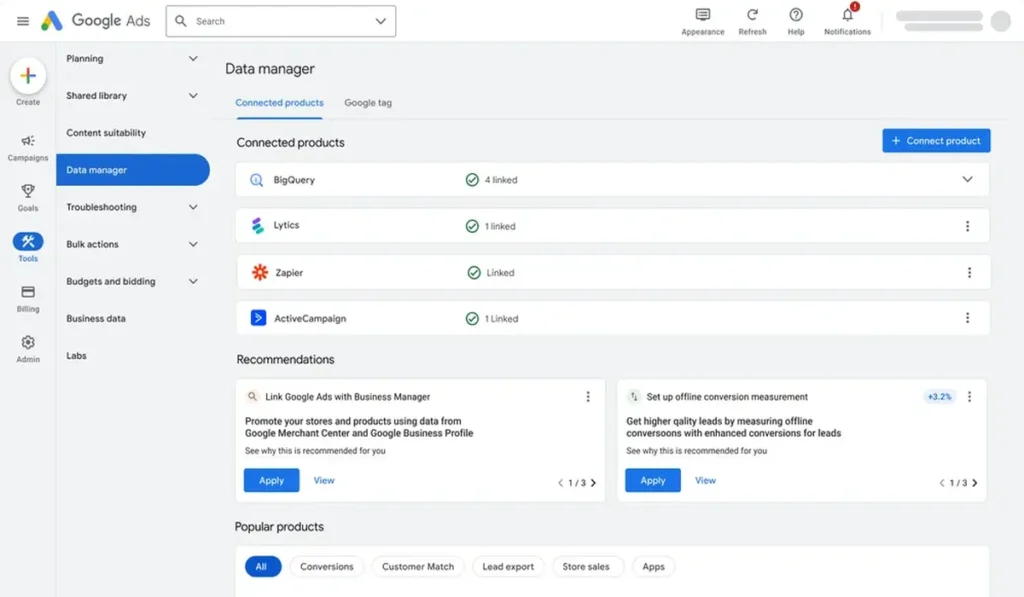Screen dimensions: 1024x597
Task: Select the Conversions filter chip
Action: (326, 566)
